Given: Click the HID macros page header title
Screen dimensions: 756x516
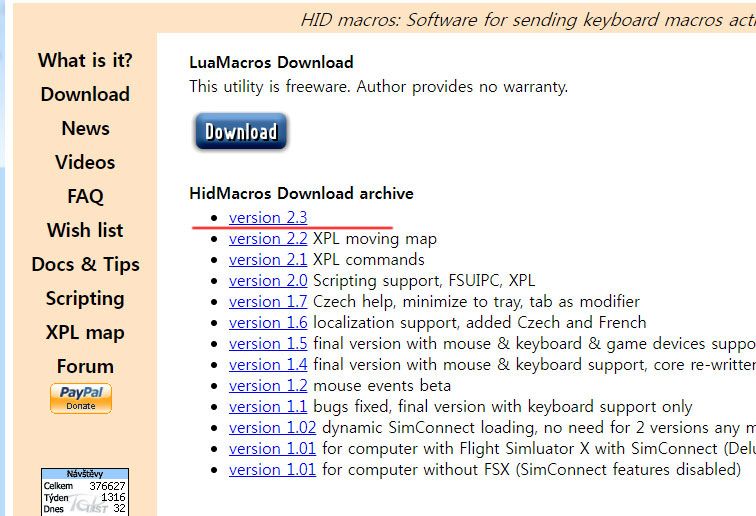Looking at the screenshot, I should tap(528, 20).
